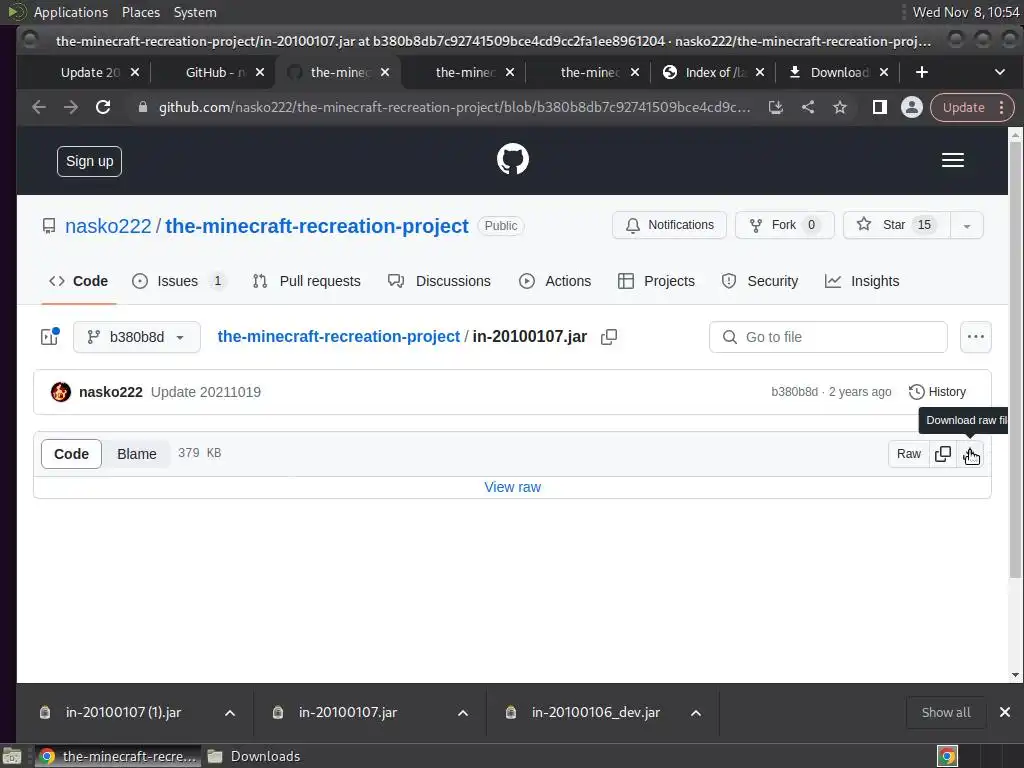Copy the in-20100107.jar file path
This screenshot has height=768, width=1024.
pyautogui.click(x=609, y=337)
